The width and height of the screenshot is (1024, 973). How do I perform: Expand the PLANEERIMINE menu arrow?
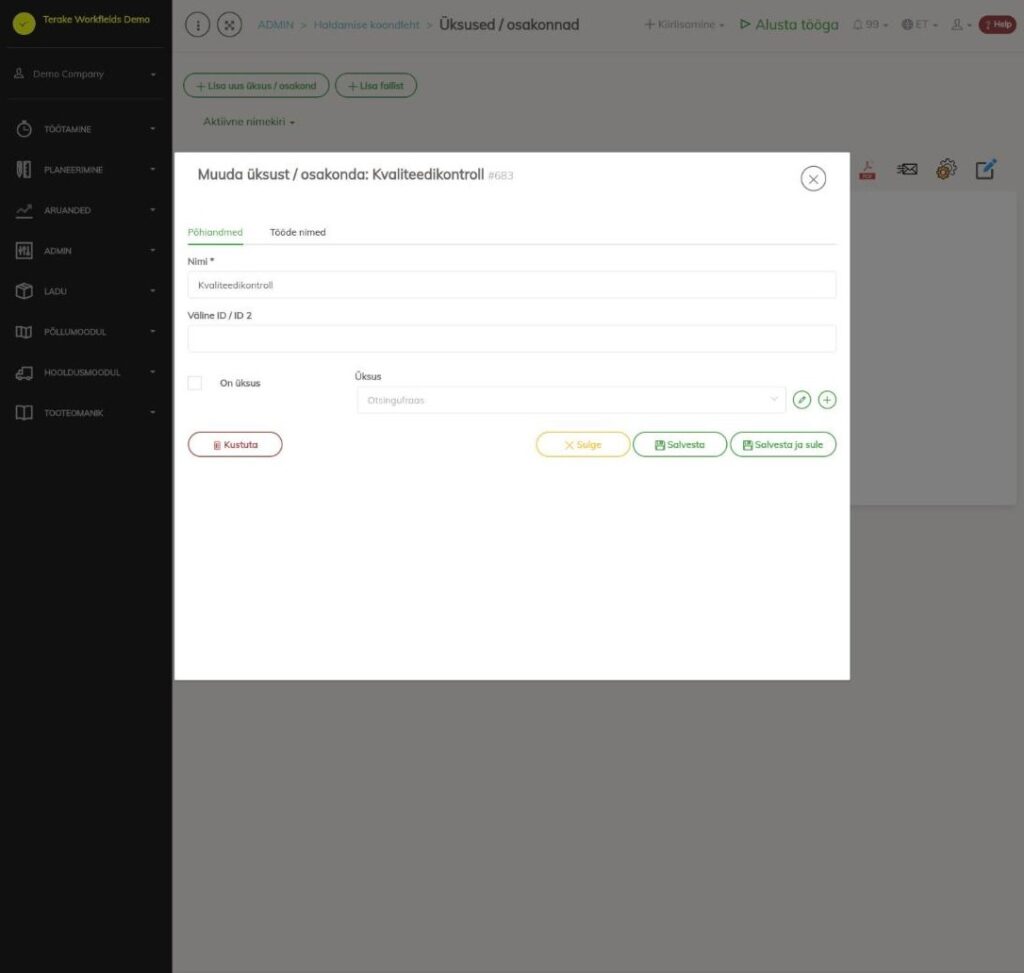point(153,169)
